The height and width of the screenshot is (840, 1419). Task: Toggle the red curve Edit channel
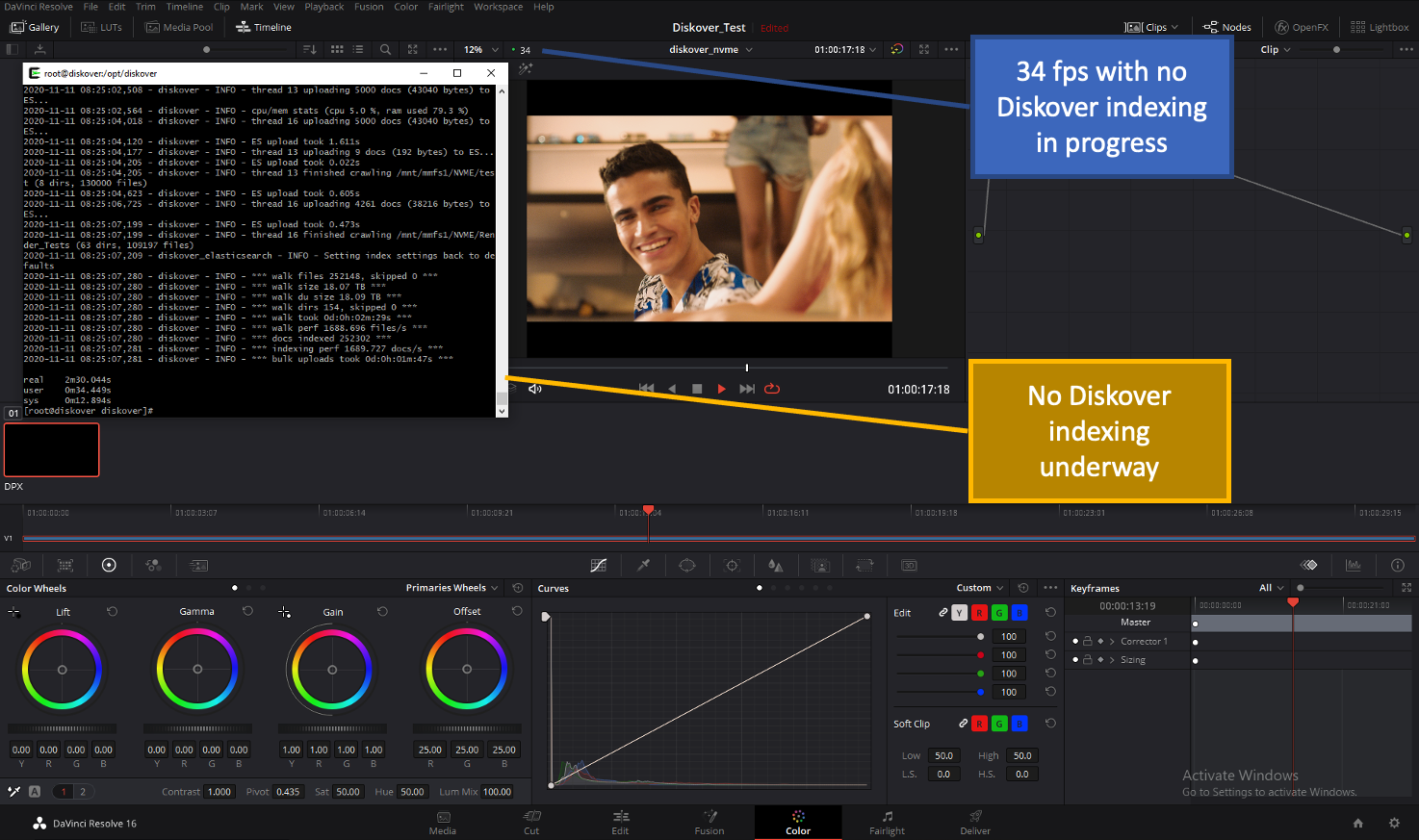coord(979,613)
